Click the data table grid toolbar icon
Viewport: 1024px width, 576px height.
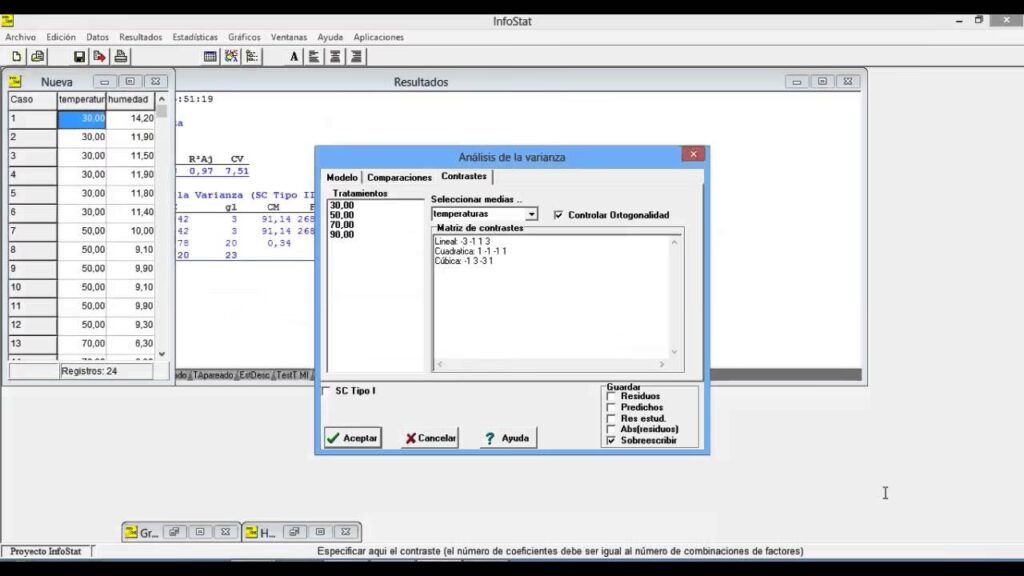point(210,57)
